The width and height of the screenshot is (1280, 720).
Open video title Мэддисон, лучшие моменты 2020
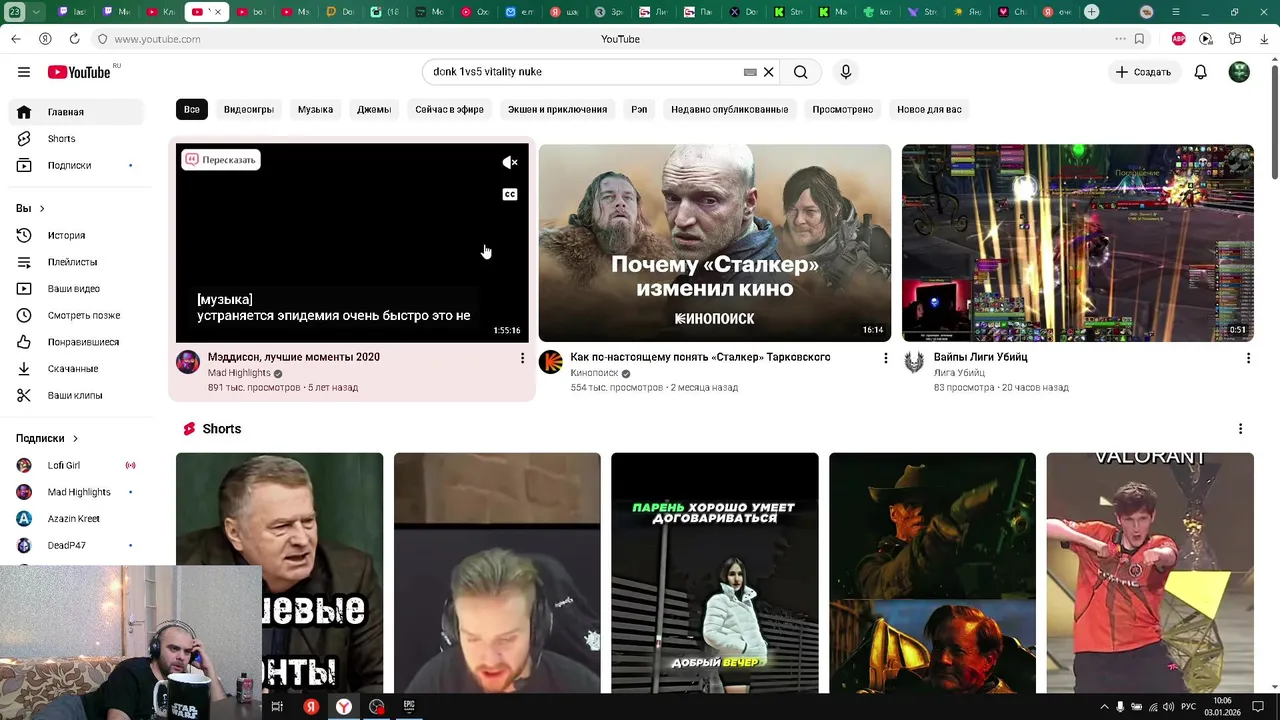[293, 357]
